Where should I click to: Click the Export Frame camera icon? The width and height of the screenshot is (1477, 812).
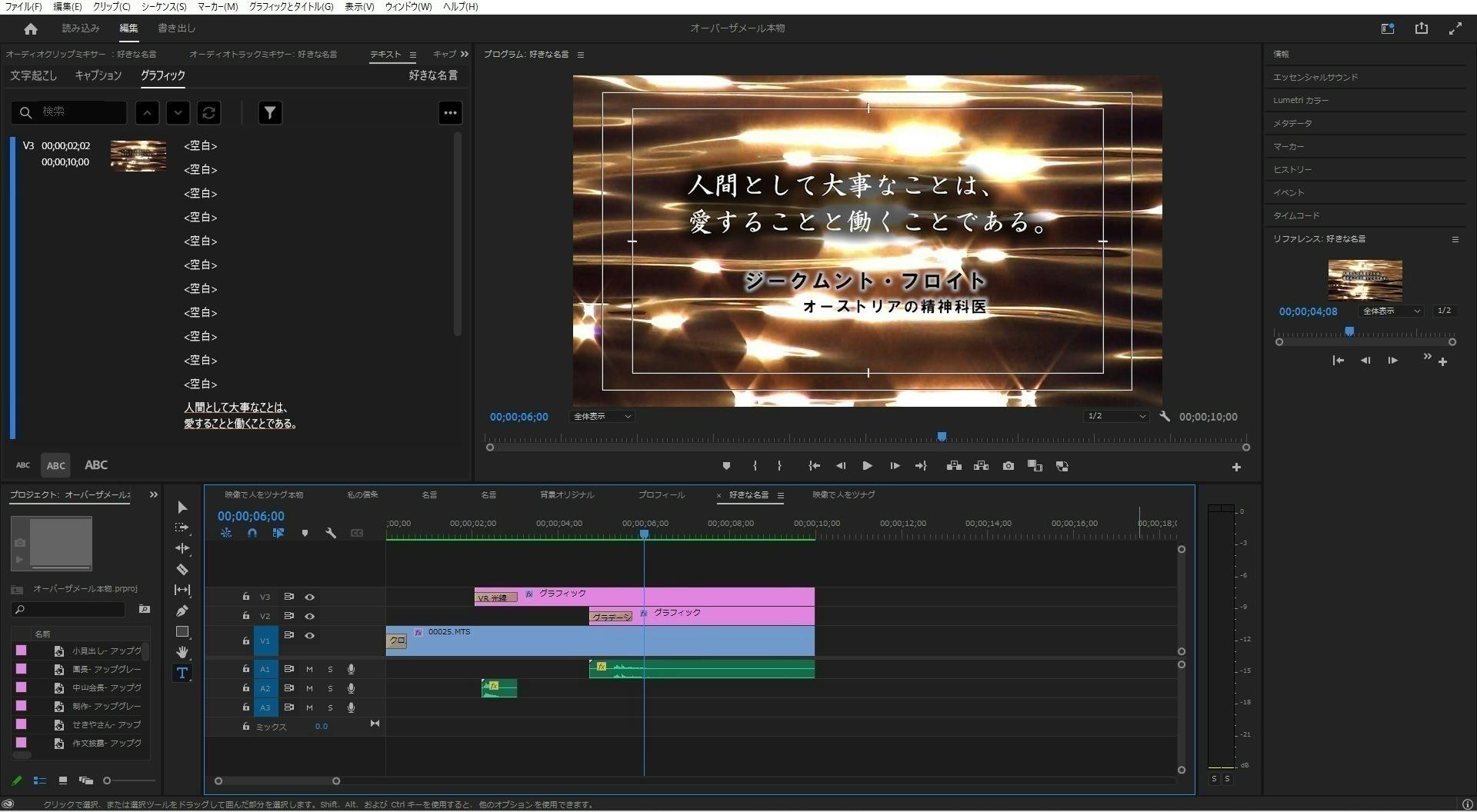[1008, 466]
